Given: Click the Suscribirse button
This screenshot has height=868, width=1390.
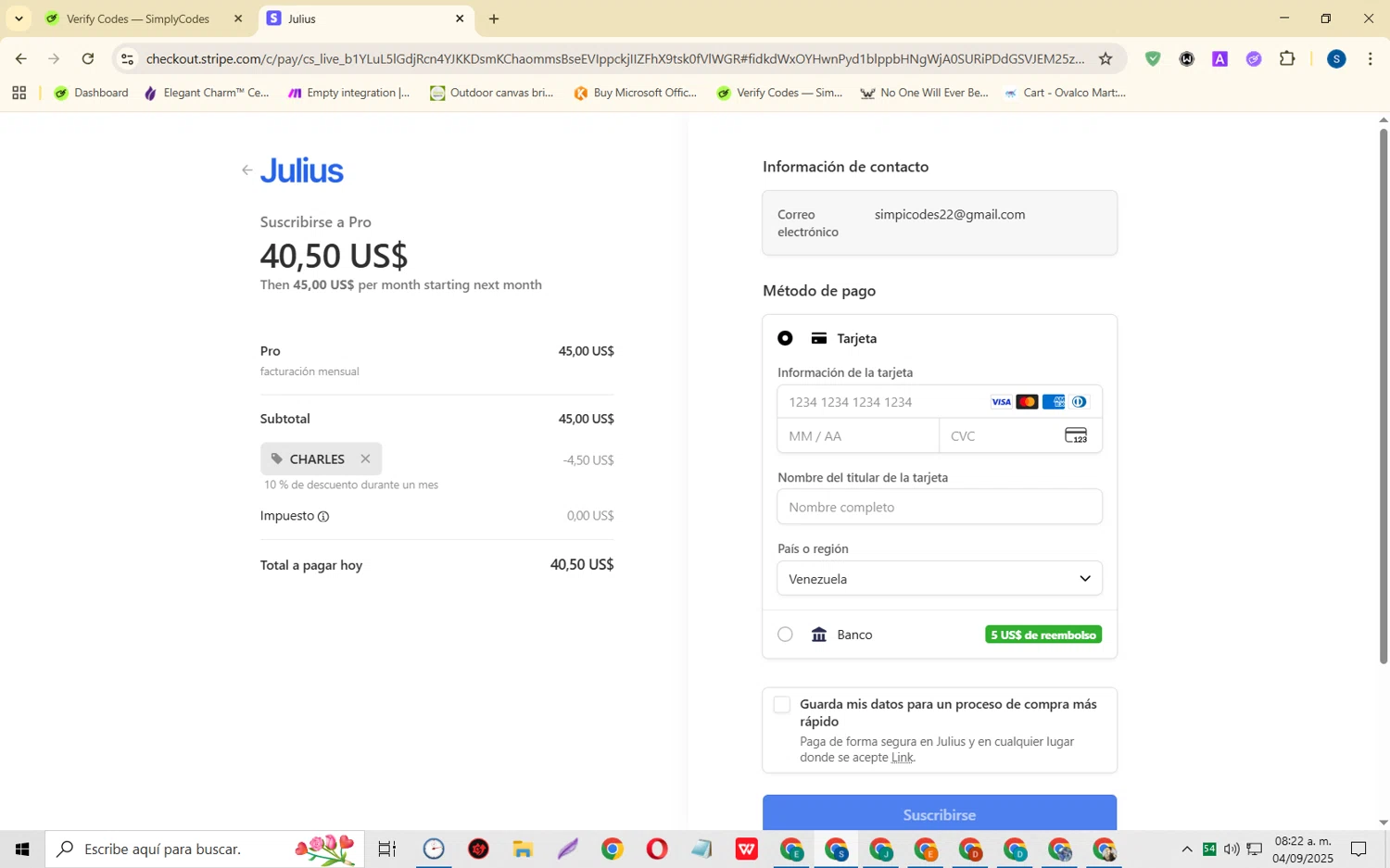Looking at the screenshot, I should click(940, 814).
